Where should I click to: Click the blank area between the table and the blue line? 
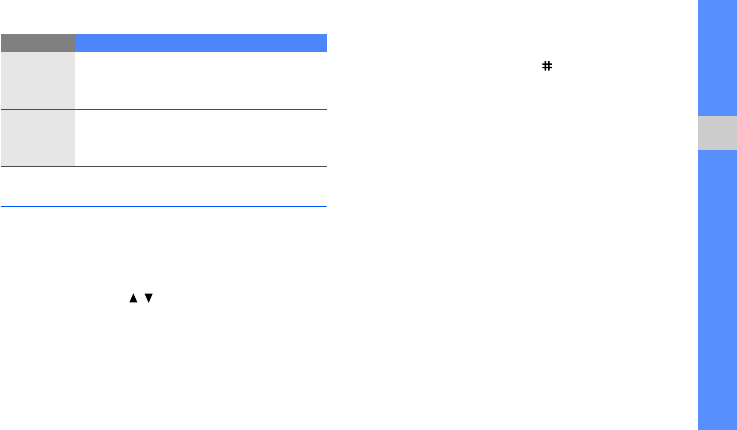click(164, 186)
